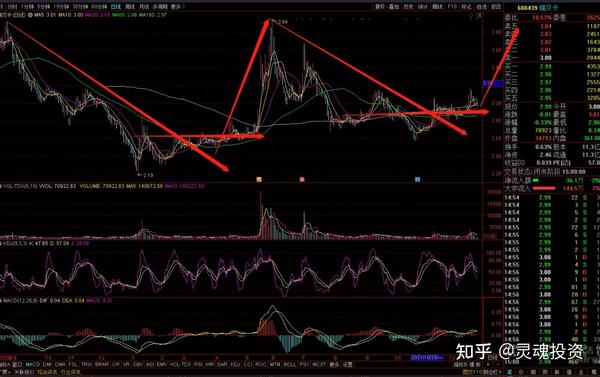Activate the 画线 drawing tools
The height and width of the screenshot is (377, 600).
[437, 7]
